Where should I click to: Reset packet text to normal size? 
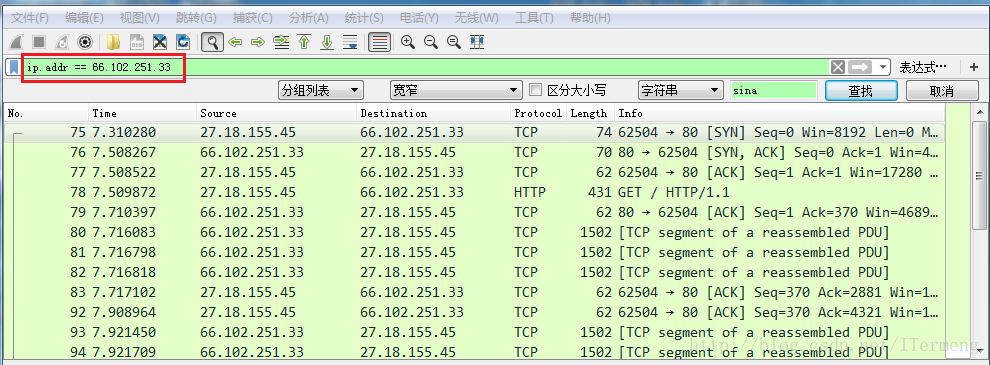click(453, 42)
